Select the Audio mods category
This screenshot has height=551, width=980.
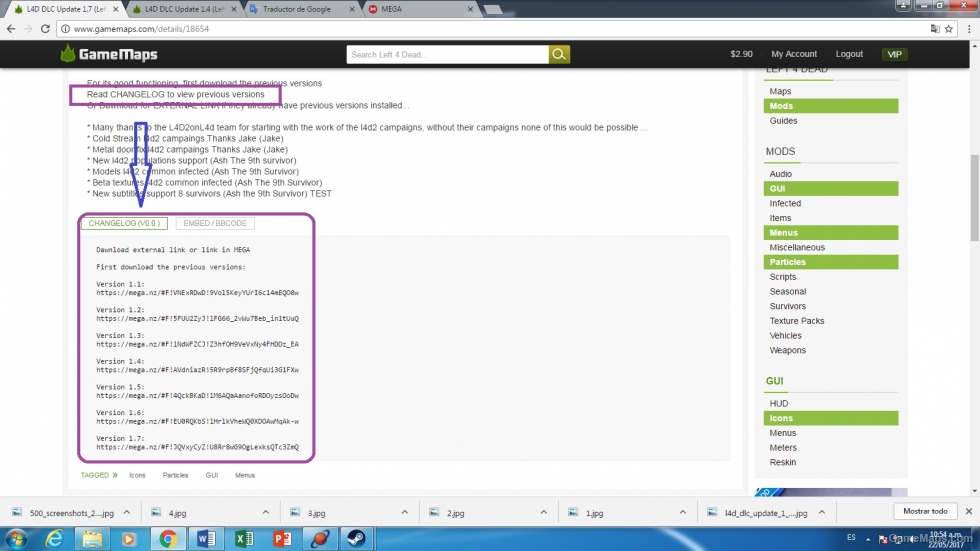pos(781,174)
